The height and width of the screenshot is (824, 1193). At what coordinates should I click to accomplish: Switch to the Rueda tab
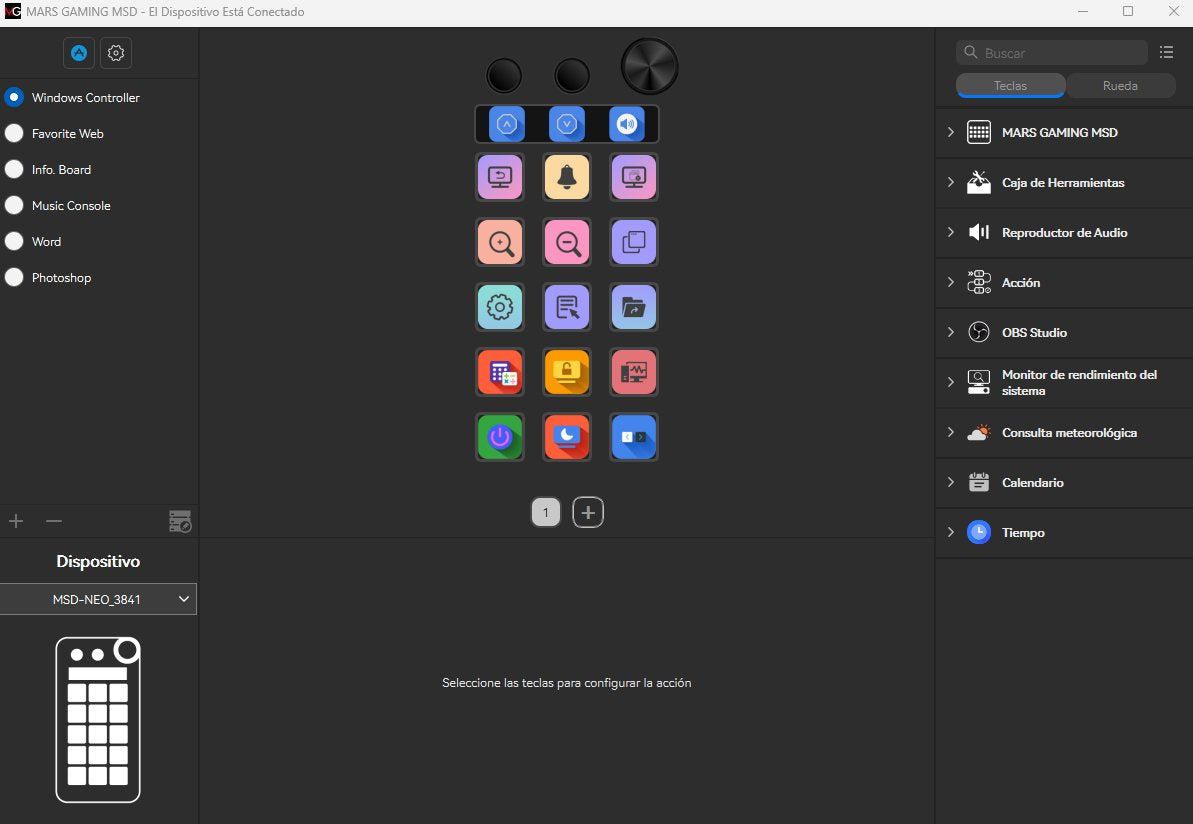1120,86
